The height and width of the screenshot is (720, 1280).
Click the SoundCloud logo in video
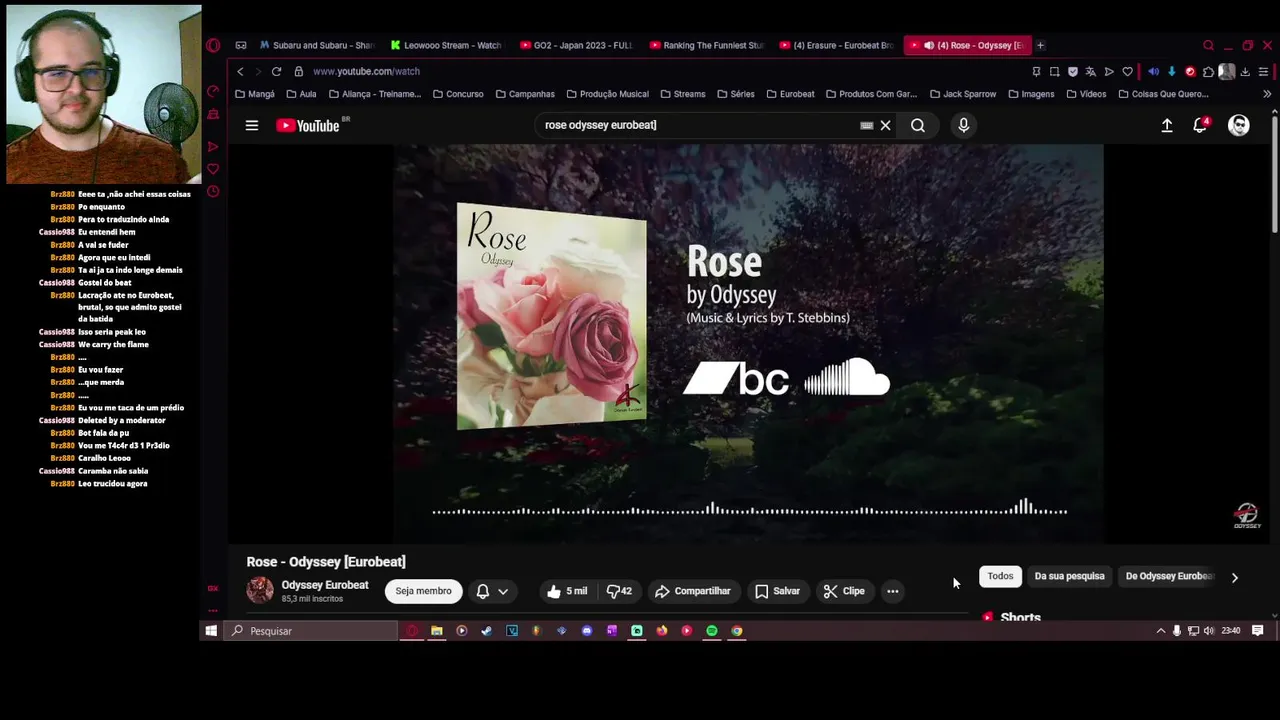847,378
